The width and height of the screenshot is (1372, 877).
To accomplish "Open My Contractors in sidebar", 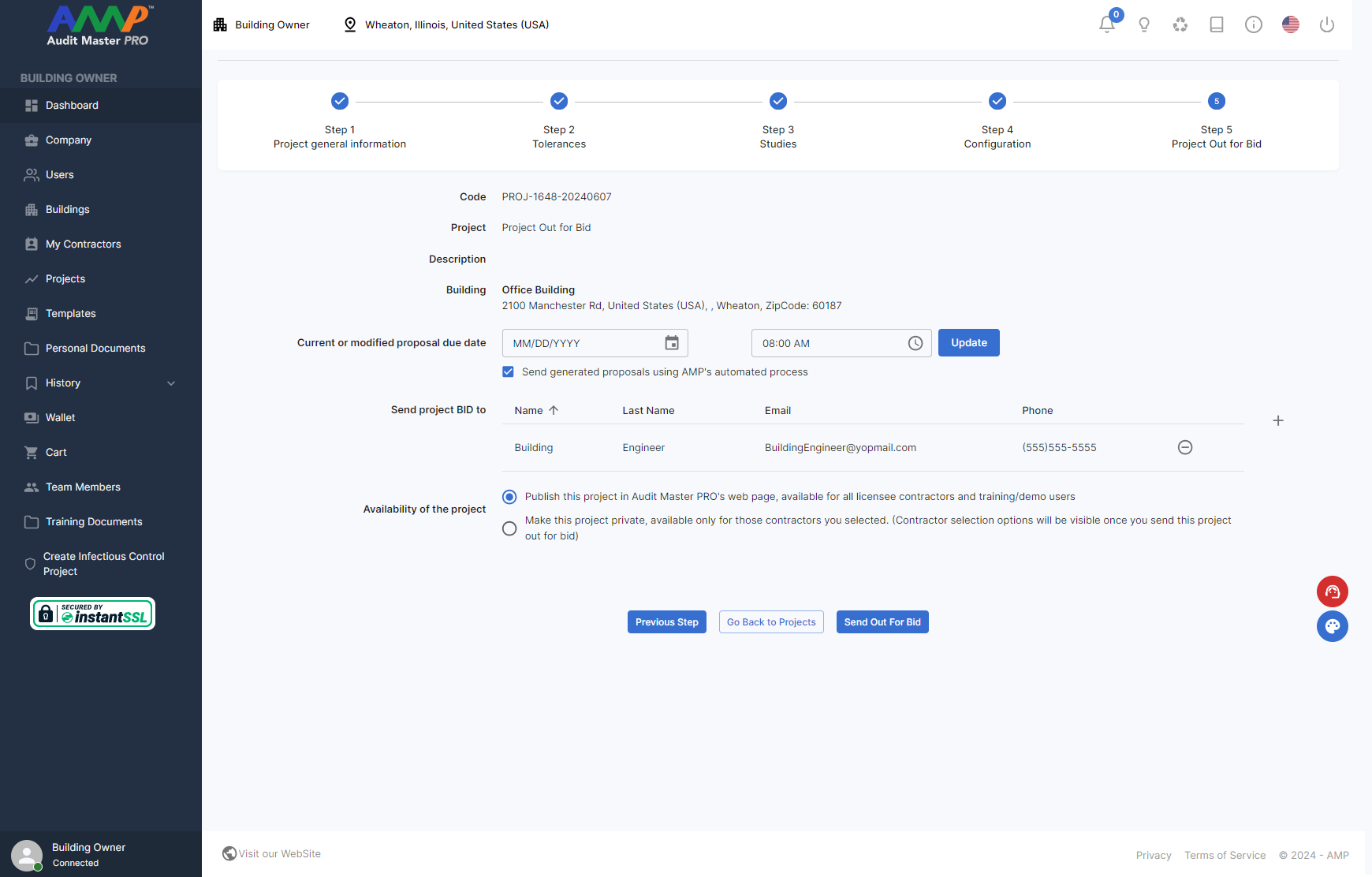I will 83,244.
